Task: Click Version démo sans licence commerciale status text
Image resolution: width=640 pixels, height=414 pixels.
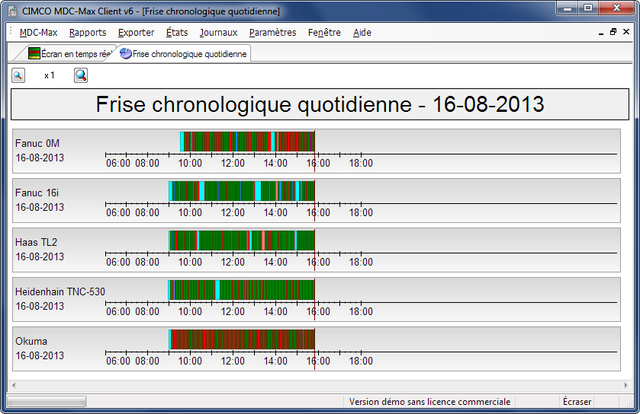Action: coord(430,402)
